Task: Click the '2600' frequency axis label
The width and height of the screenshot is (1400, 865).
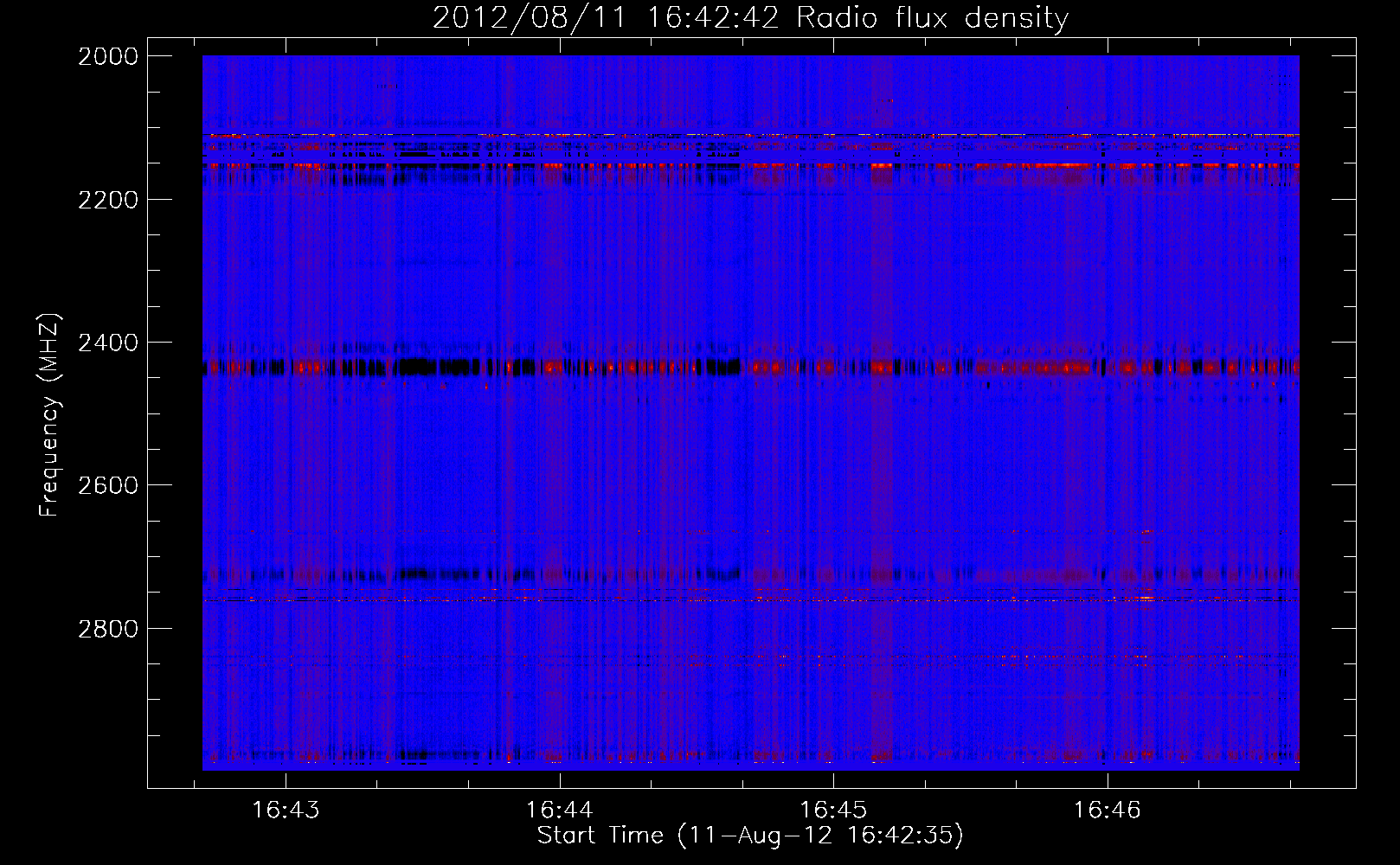Action: [x=108, y=485]
